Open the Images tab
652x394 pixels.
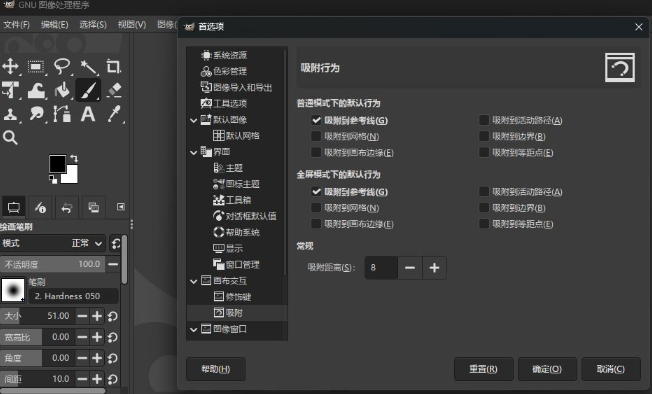pyautogui.click(x=94, y=207)
